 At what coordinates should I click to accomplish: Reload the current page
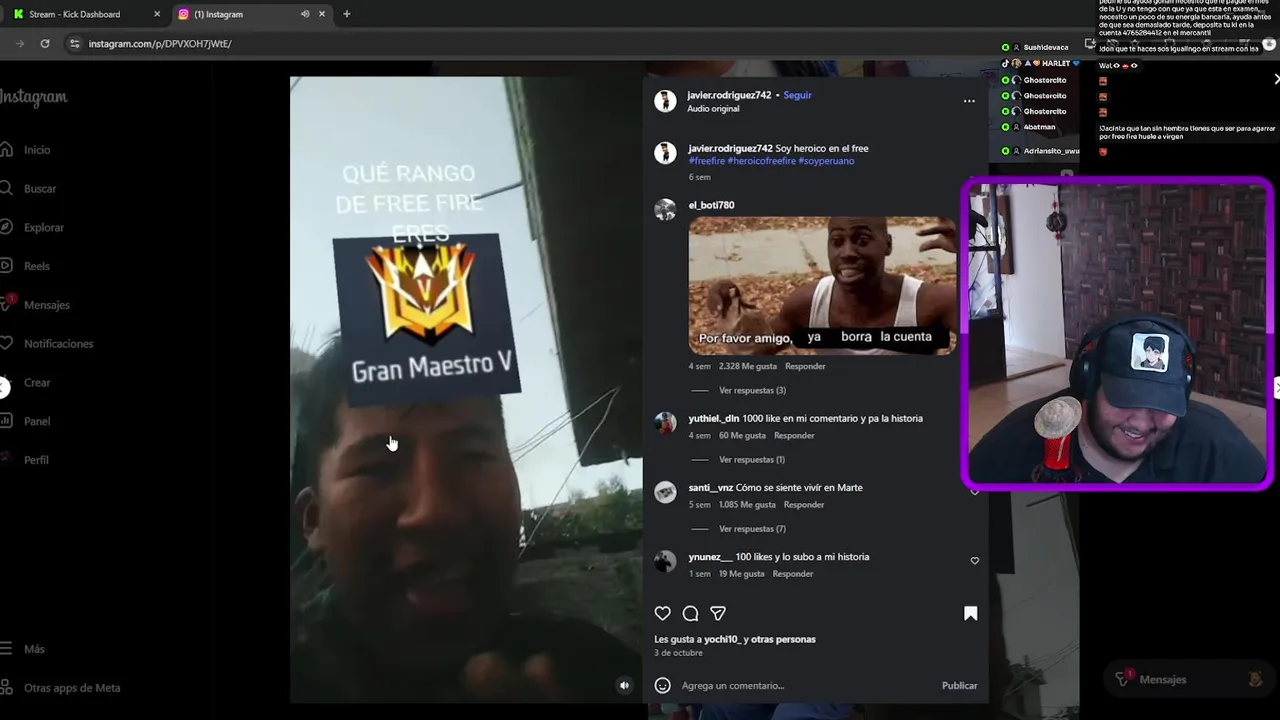(x=45, y=44)
